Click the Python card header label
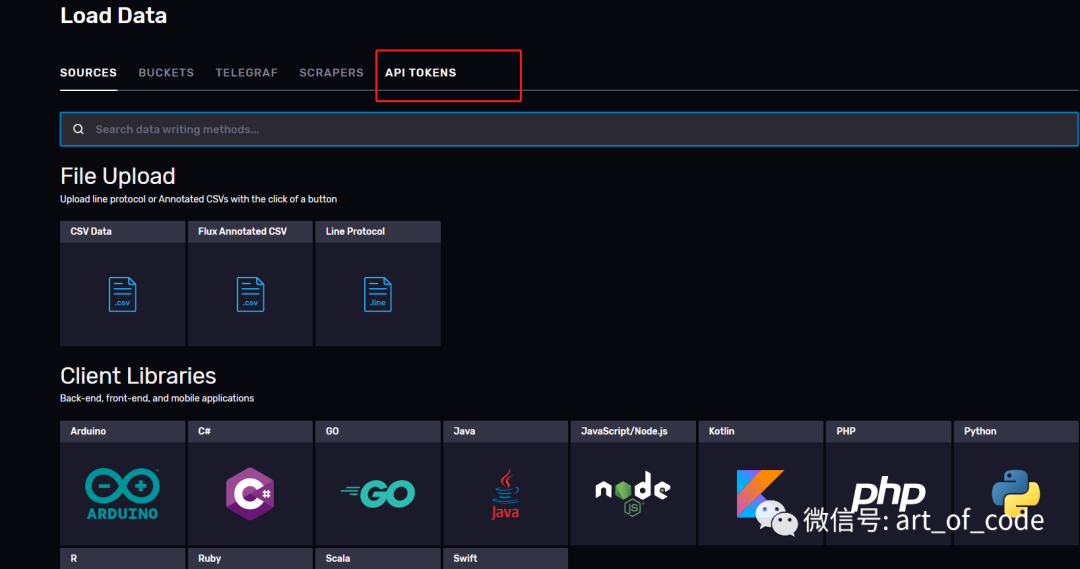 point(980,431)
